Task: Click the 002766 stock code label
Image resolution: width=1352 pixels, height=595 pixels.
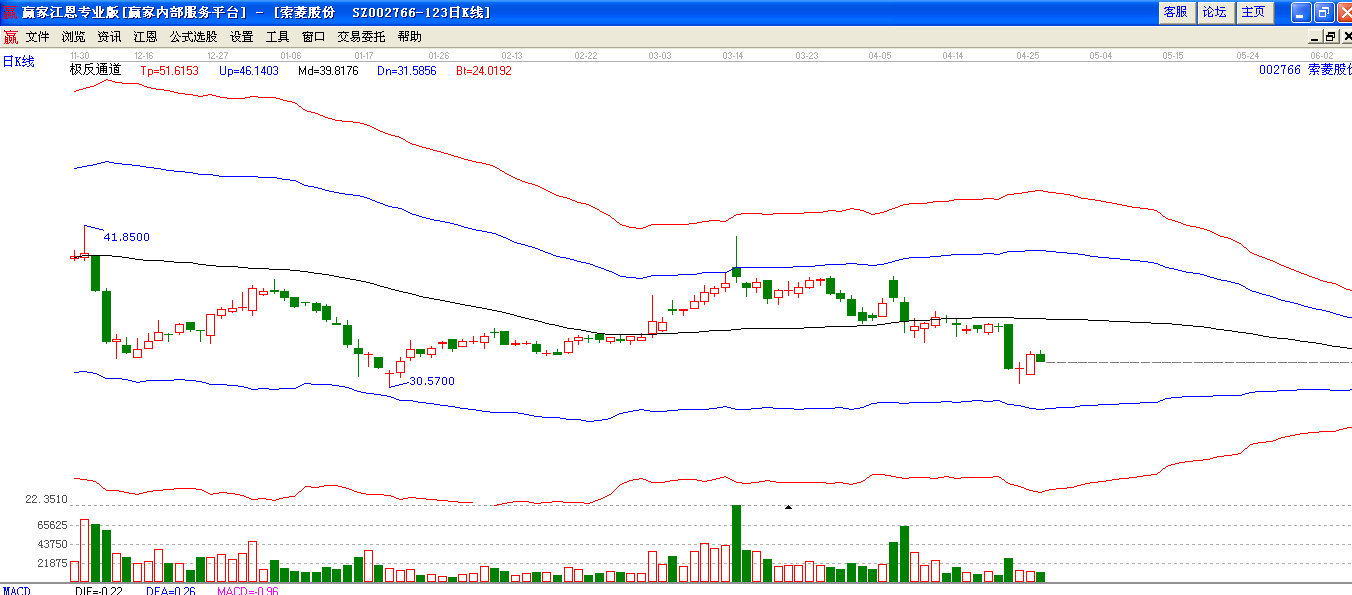Action: pos(1280,70)
